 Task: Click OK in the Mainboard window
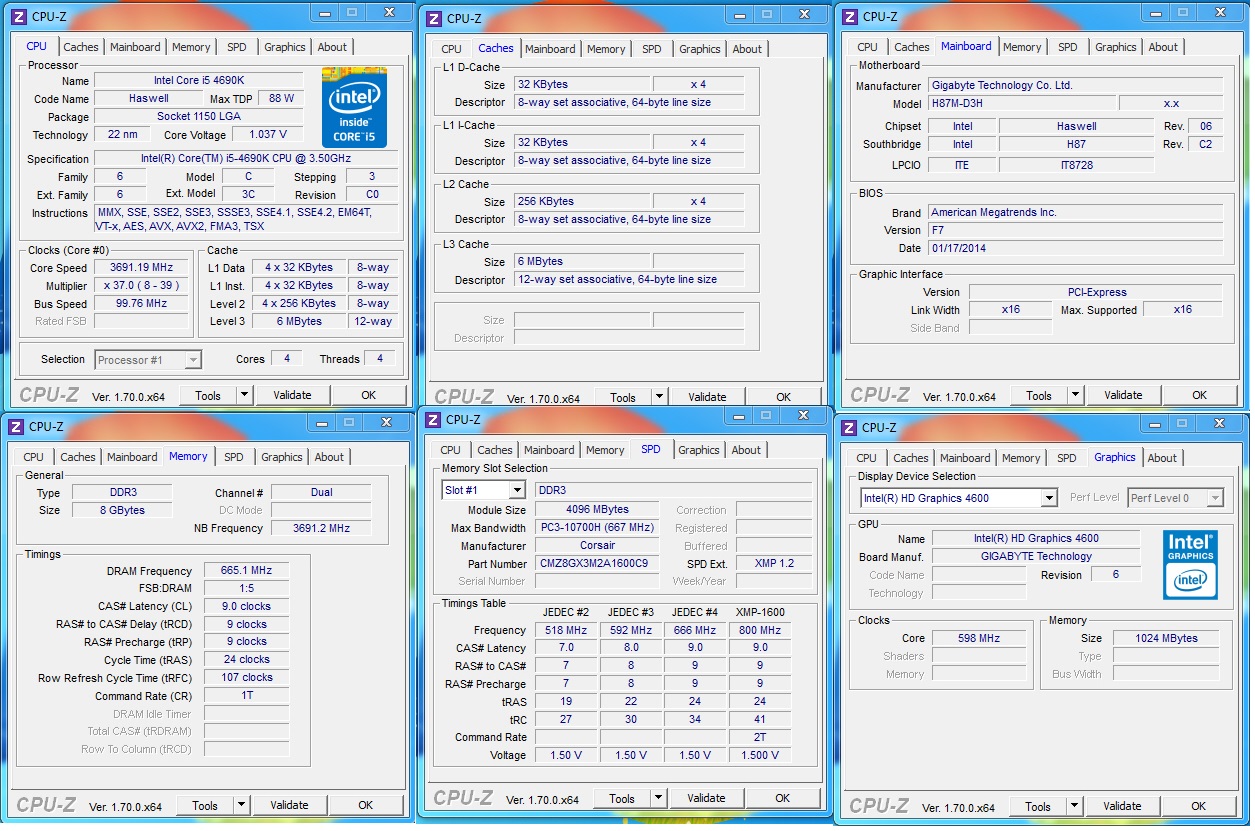pyautogui.click(x=1199, y=395)
